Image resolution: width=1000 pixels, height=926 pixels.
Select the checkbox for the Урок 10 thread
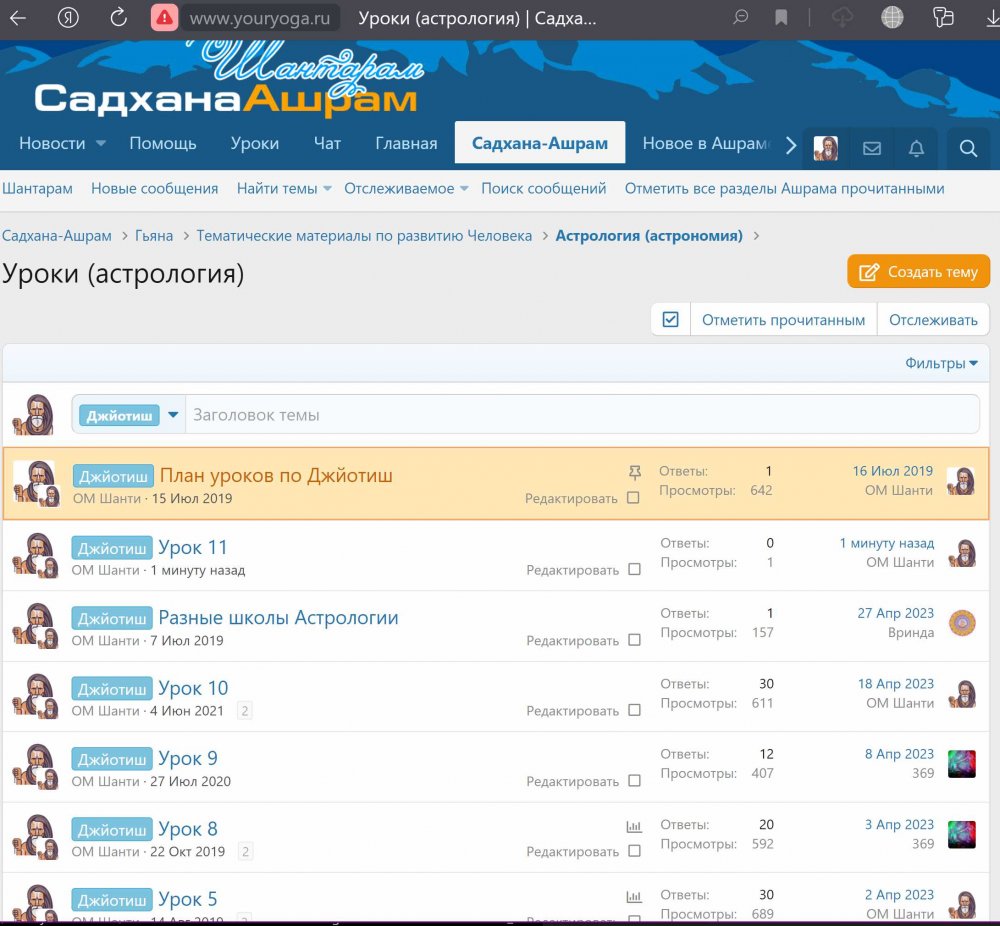tap(634, 711)
